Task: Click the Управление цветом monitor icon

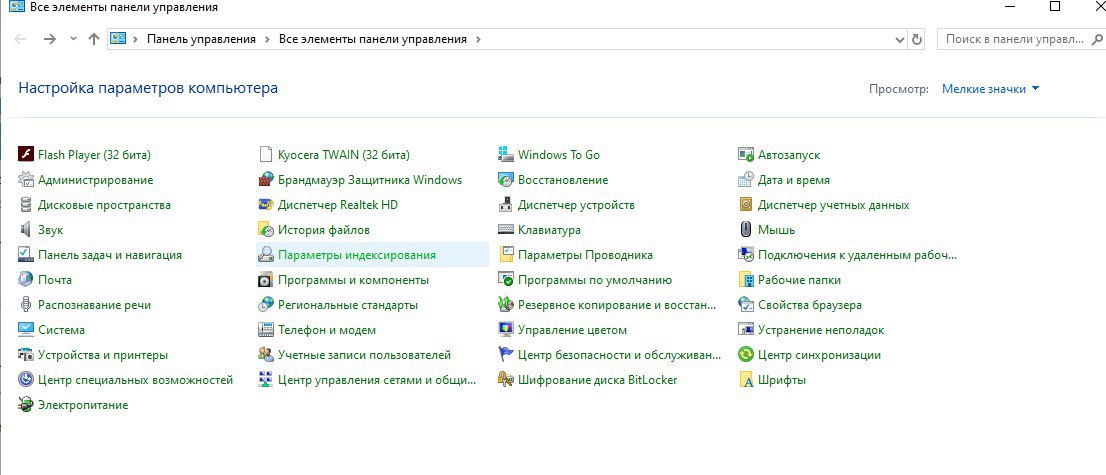Action: pos(506,330)
